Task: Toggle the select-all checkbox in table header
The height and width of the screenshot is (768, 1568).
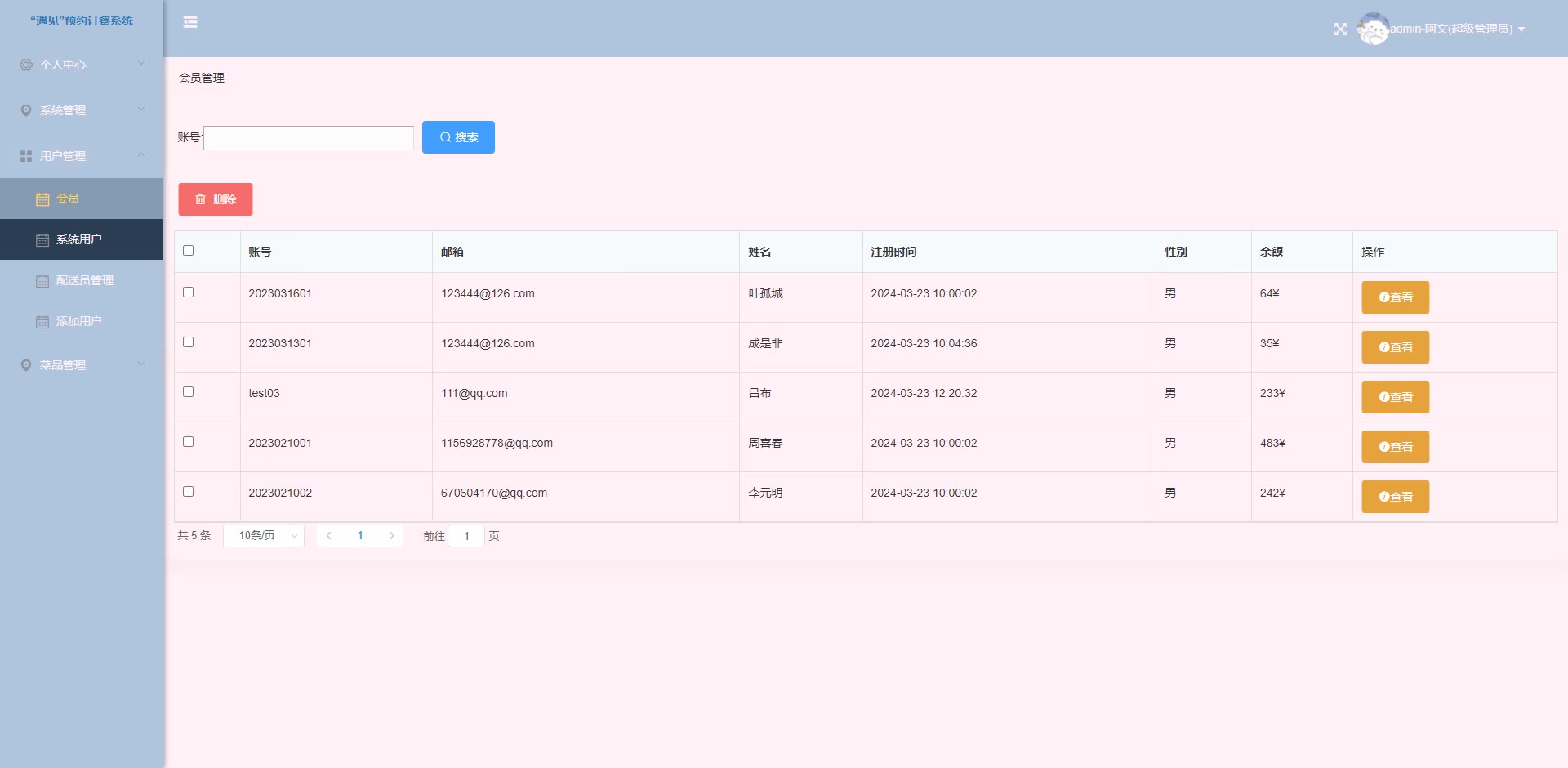Action: 189,251
